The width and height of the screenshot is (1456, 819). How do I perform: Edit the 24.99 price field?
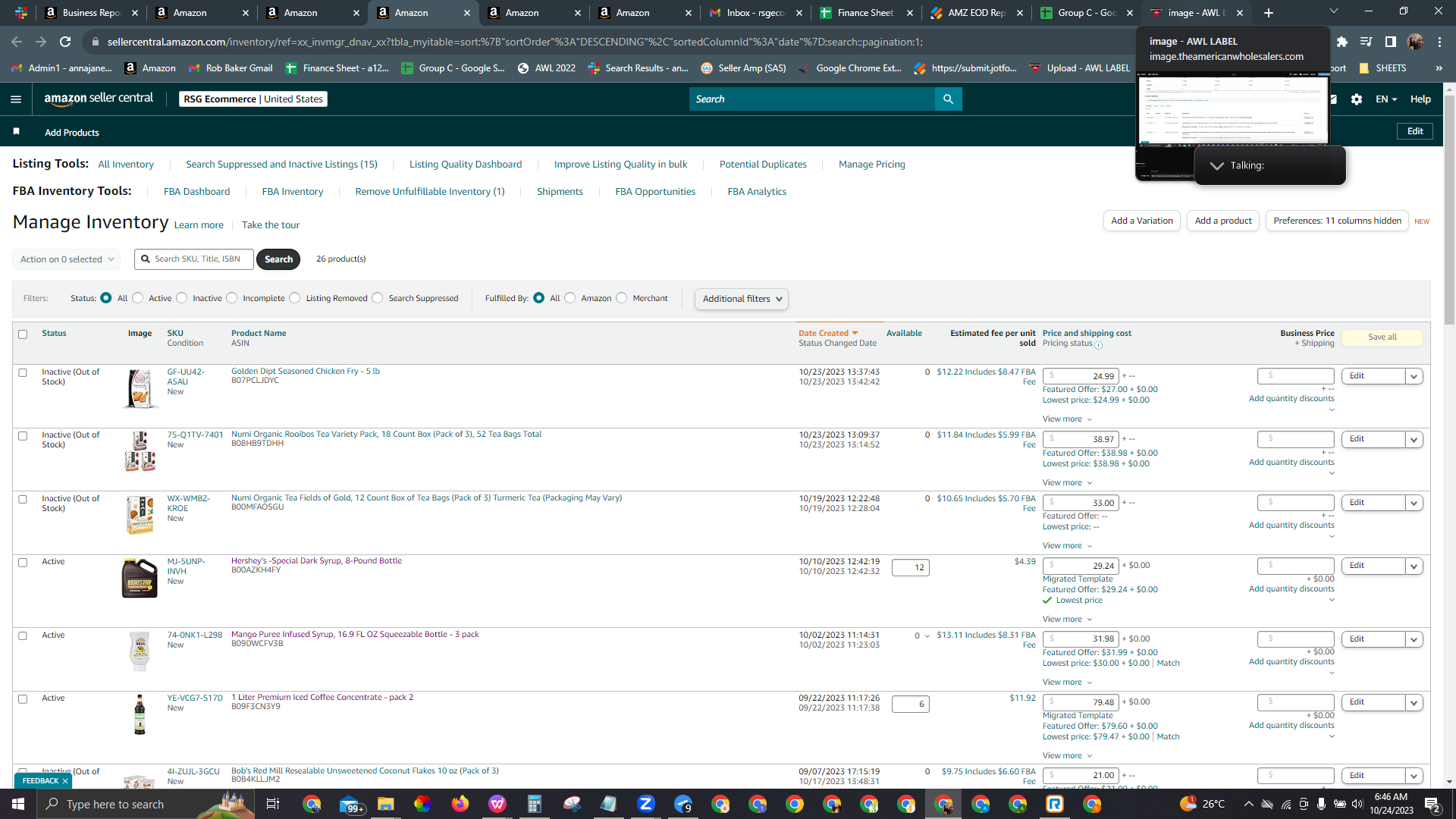pyautogui.click(x=1081, y=376)
